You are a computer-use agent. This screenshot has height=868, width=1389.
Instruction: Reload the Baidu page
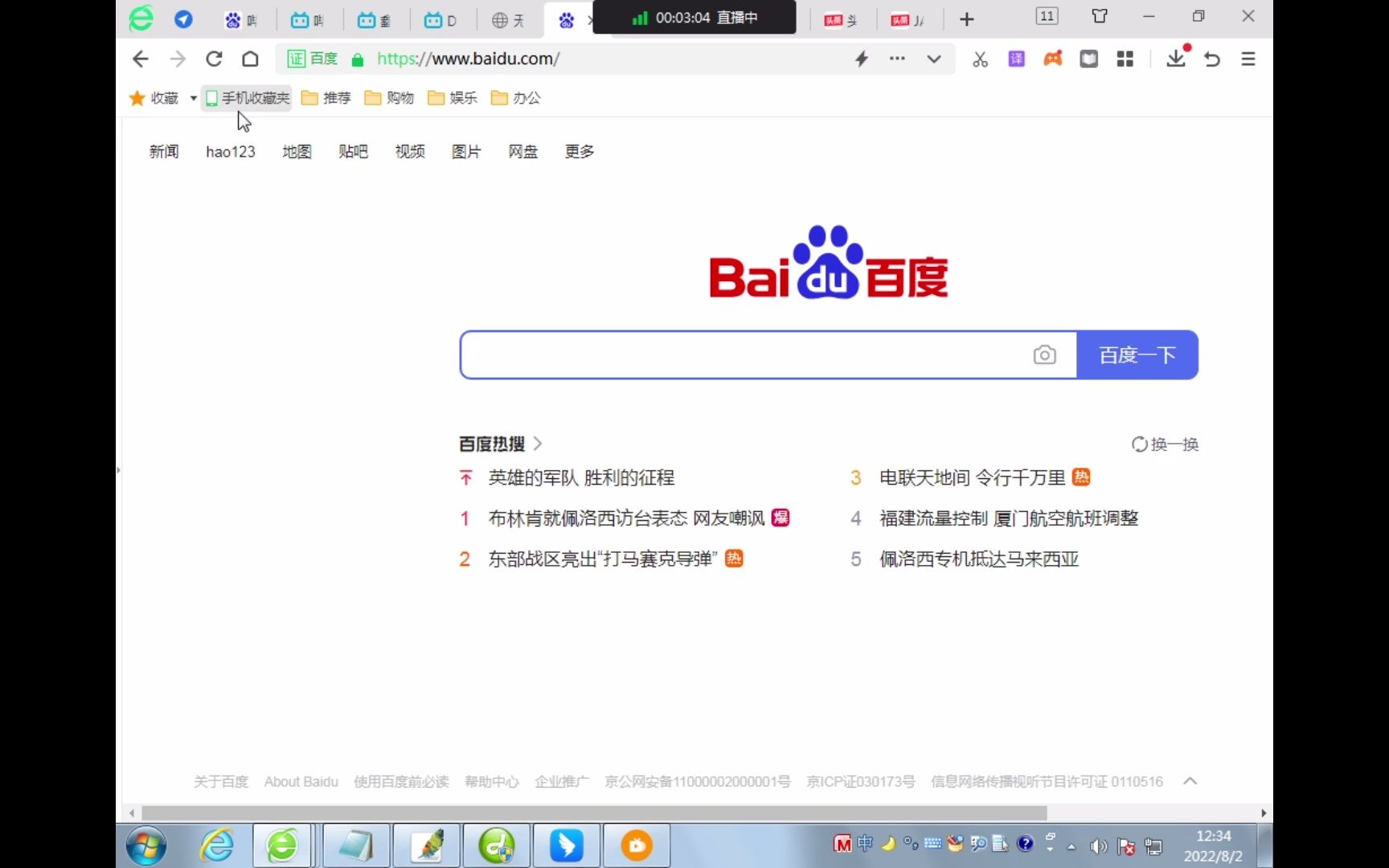(214, 59)
